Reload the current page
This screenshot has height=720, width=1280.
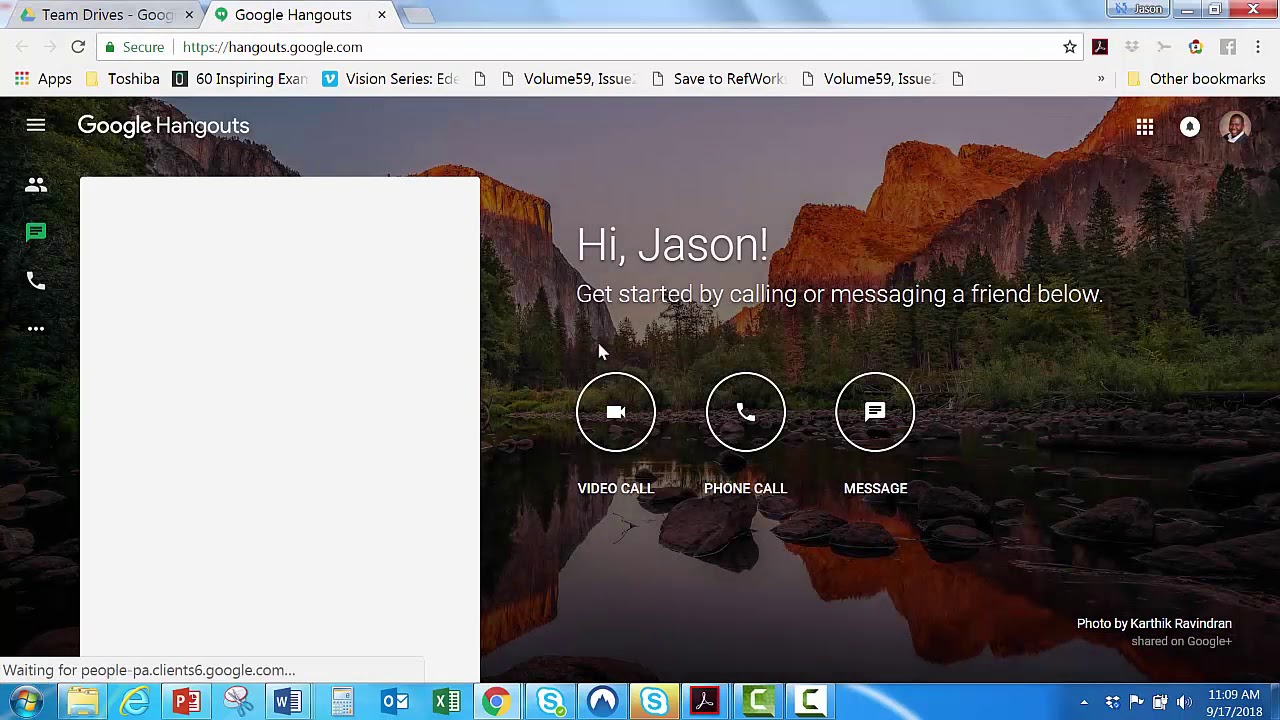tap(78, 47)
